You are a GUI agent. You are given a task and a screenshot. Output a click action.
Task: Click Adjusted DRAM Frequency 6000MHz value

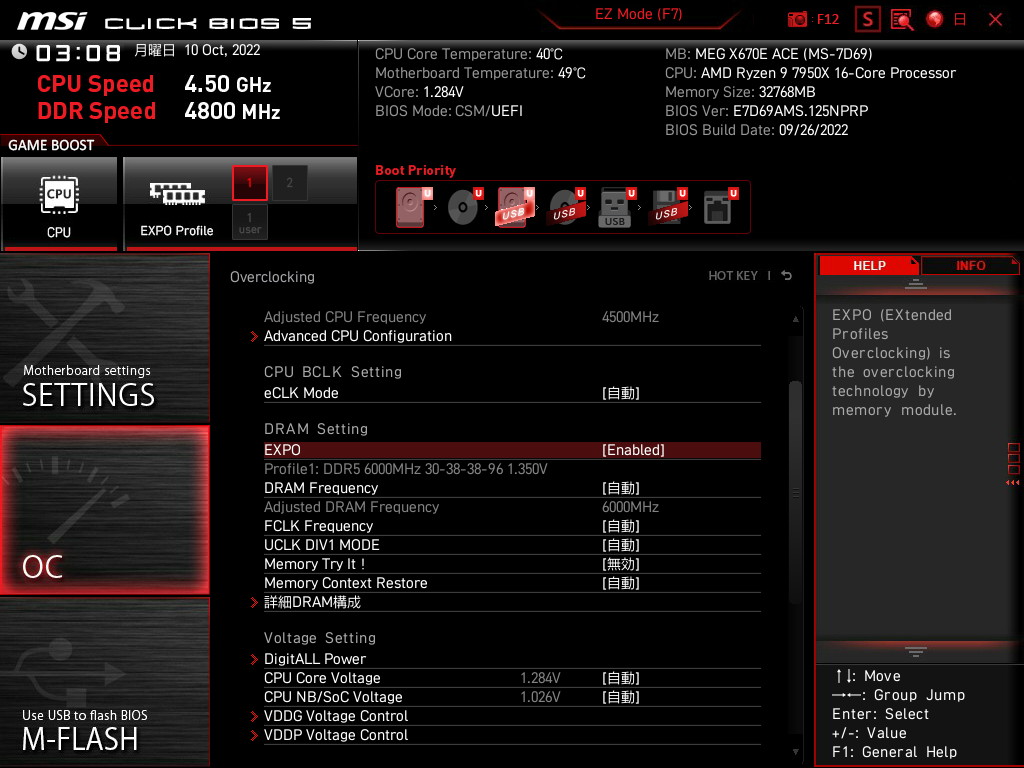point(630,507)
